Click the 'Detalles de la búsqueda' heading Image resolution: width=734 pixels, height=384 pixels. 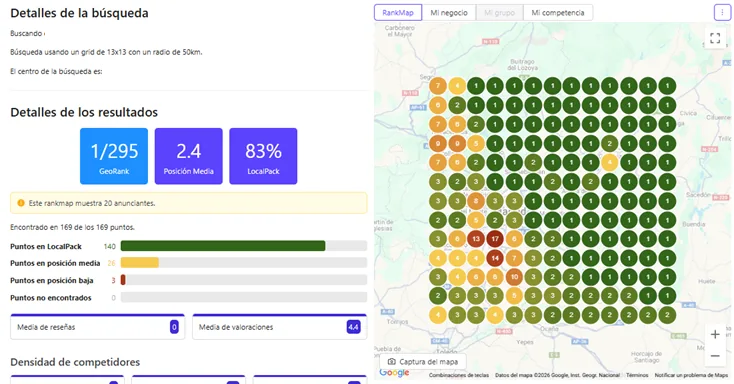click(x=79, y=13)
